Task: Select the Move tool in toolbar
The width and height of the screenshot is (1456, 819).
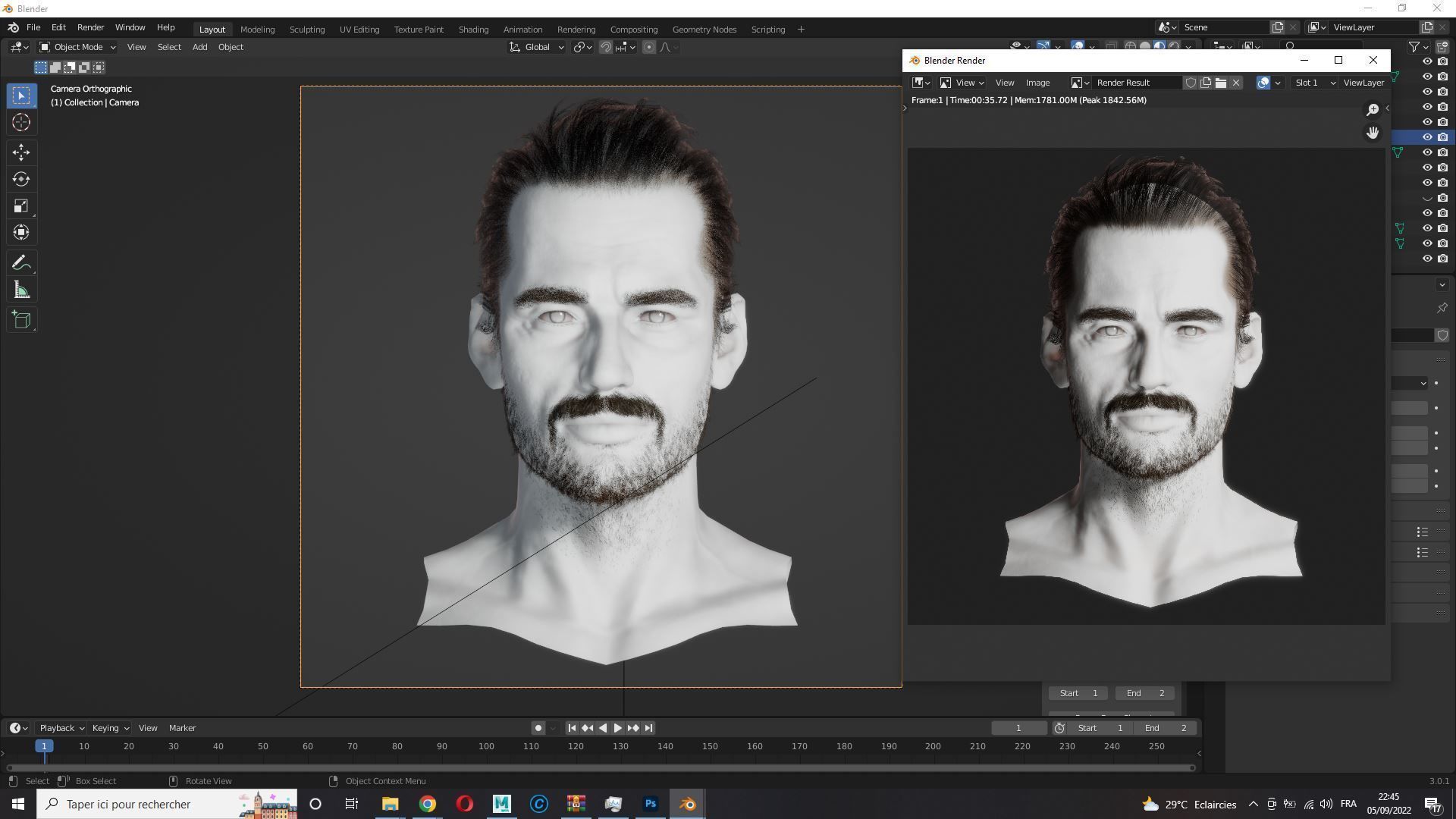Action: click(x=21, y=152)
